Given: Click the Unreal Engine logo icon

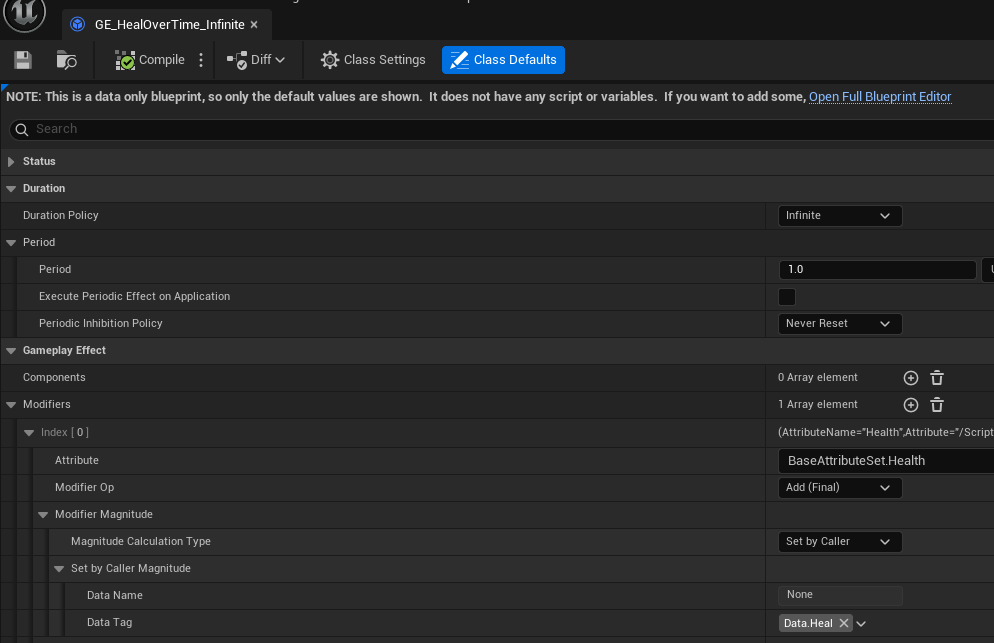Looking at the screenshot, I should click(x=24, y=13).
